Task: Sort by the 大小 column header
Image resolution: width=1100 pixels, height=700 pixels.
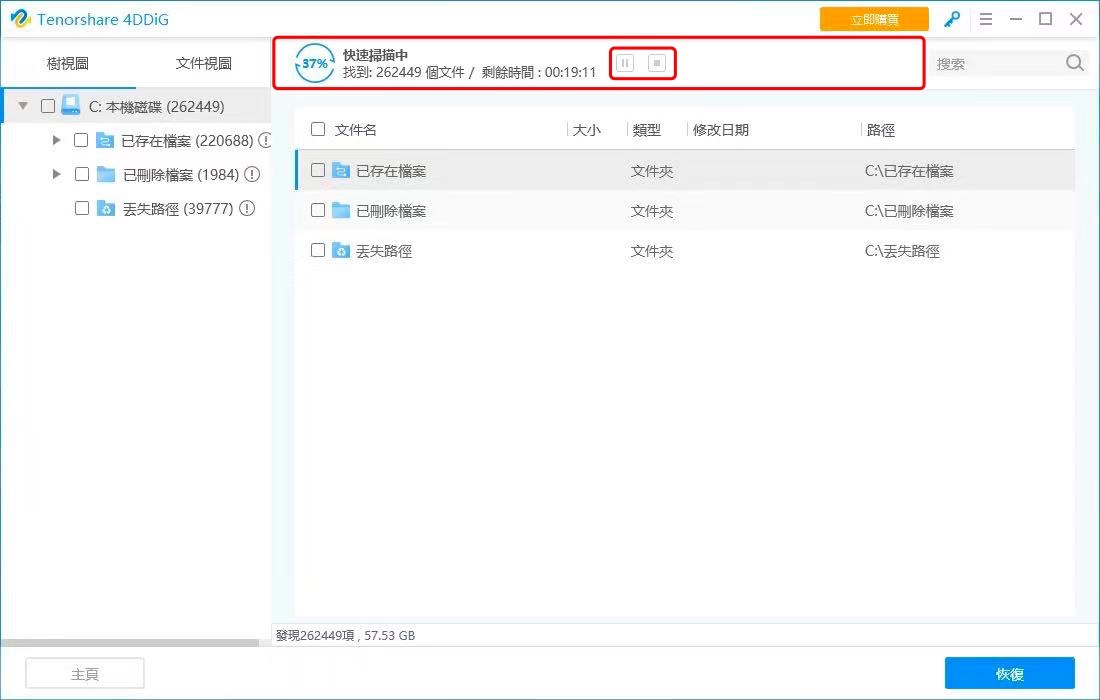Action: pyautogui.click(x=586, y=130)
